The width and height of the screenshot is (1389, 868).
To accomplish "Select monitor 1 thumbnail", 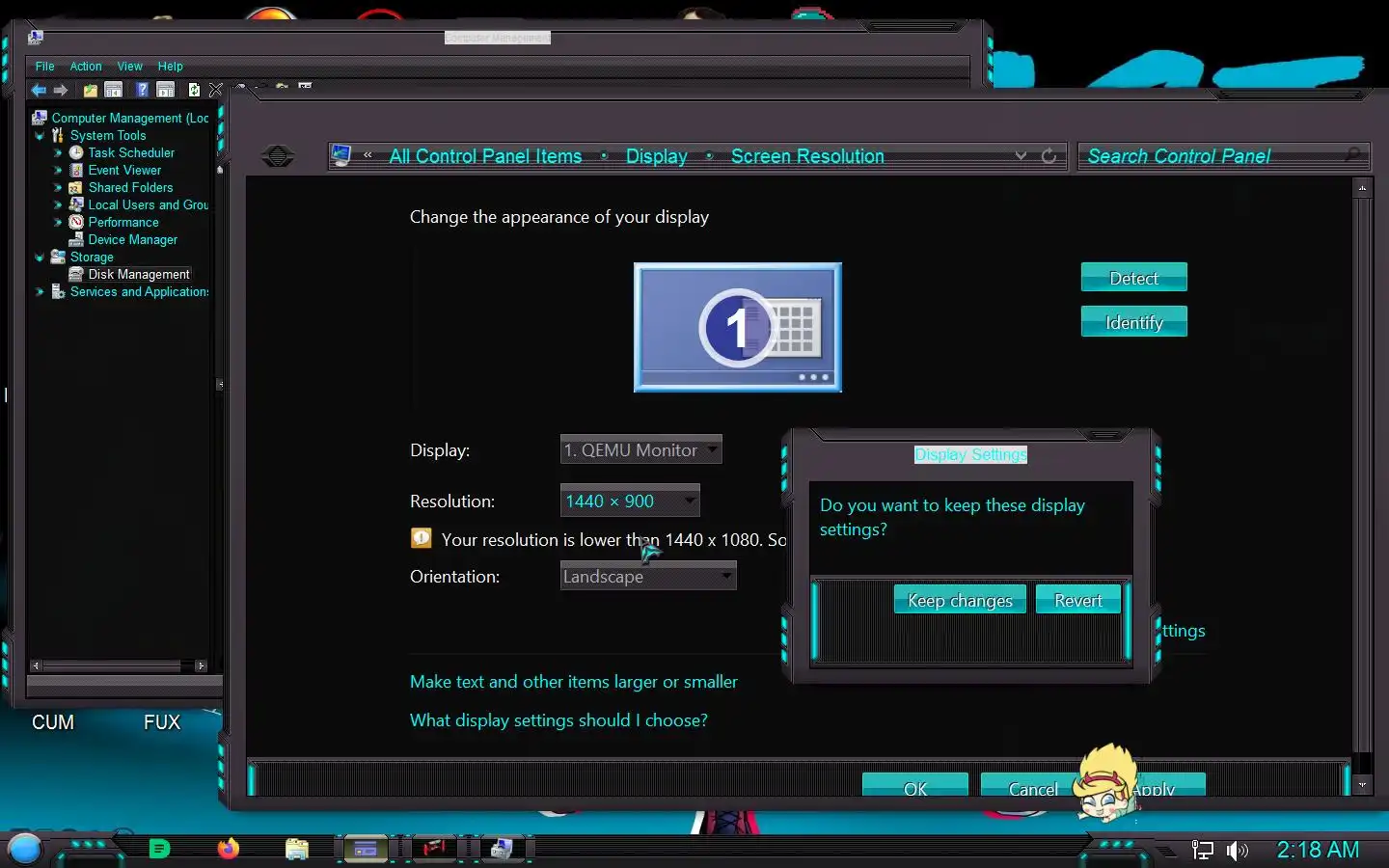I will pyautogui.click(x=738, y=327).
